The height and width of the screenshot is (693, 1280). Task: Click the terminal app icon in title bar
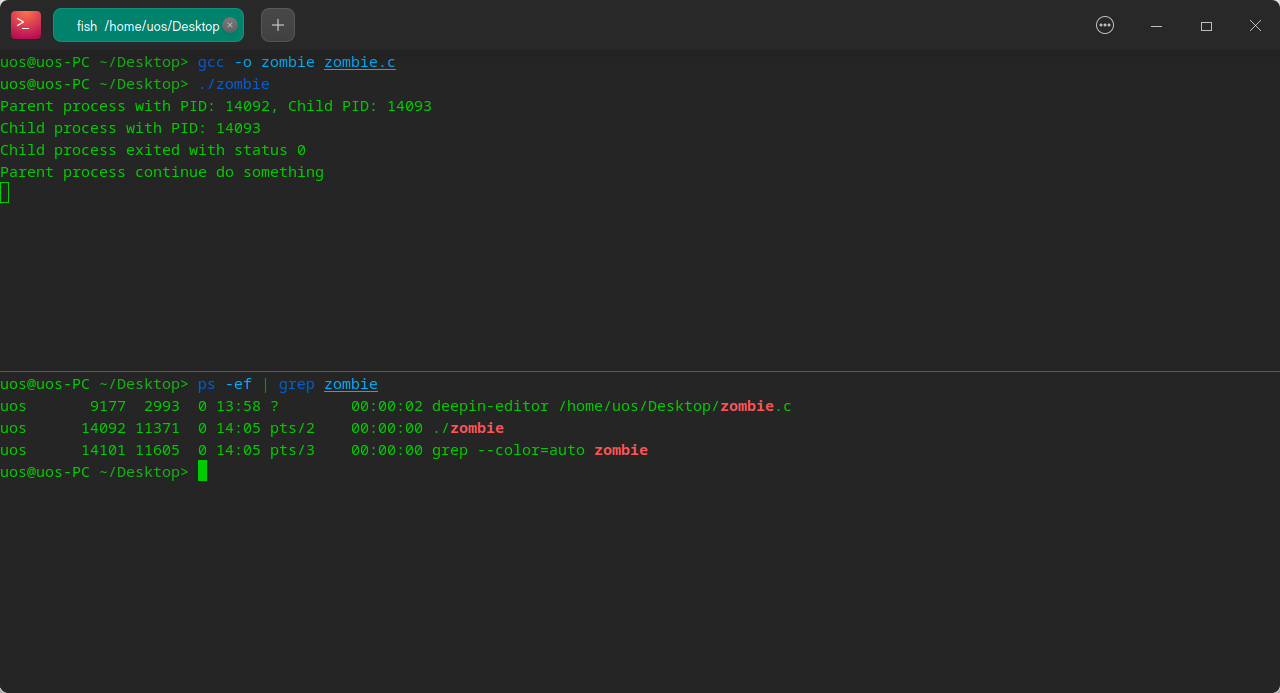[x=26, y=25]
